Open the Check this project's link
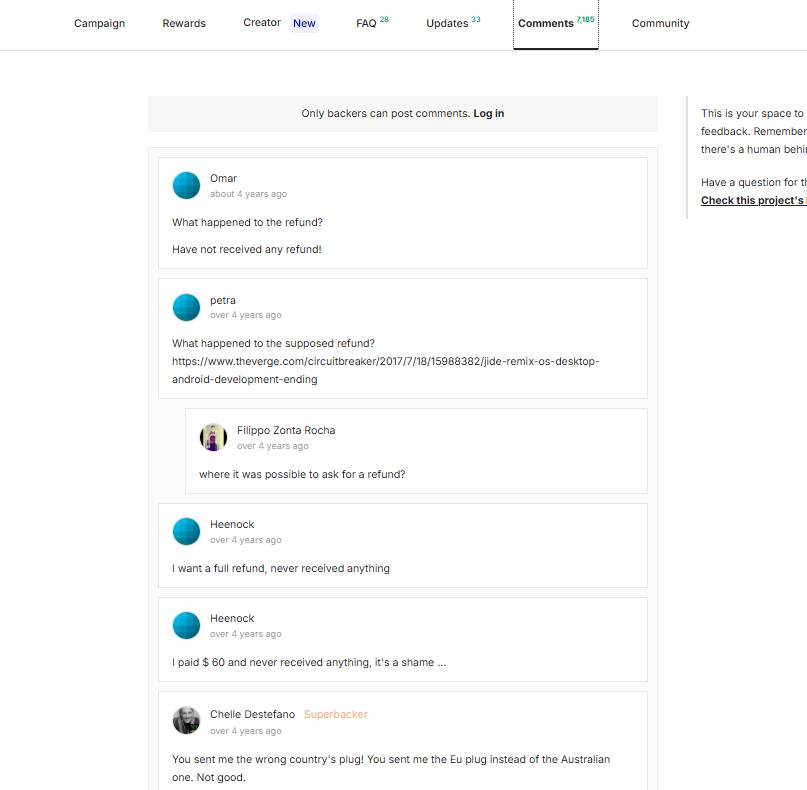The image size is (807, 790). pyautogui.click(x=753, y=200)
